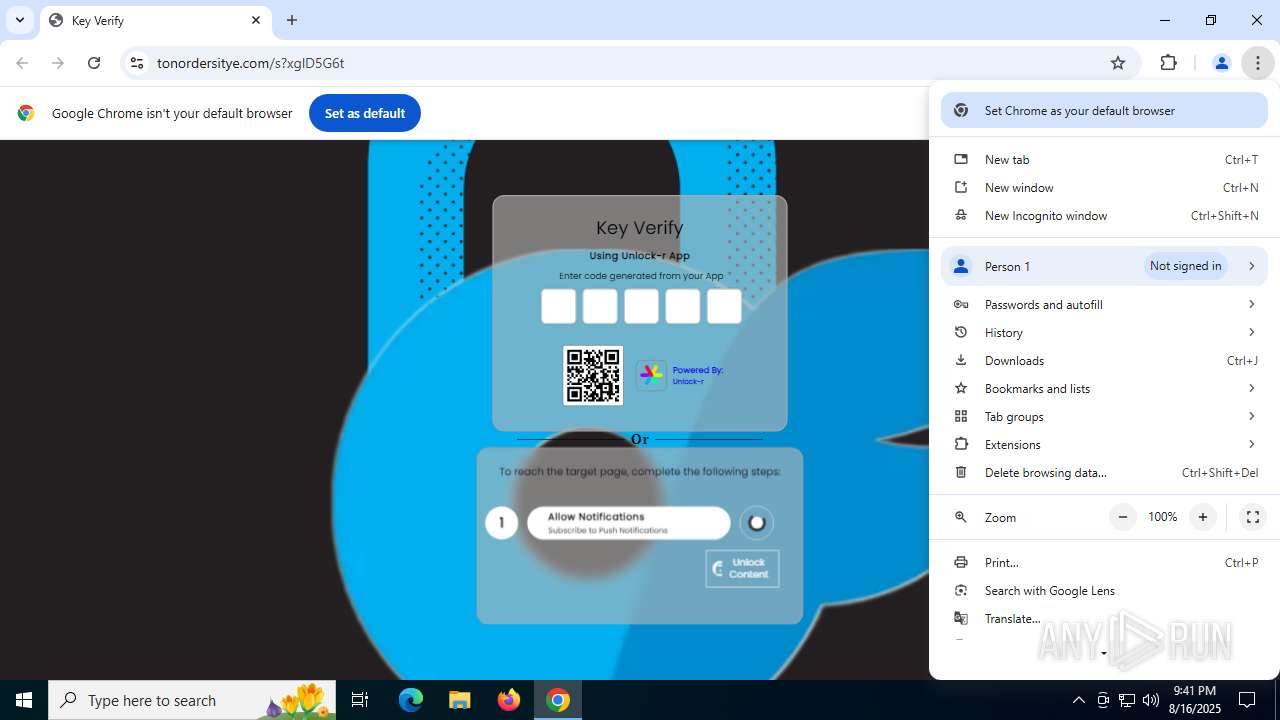Open the tab search dropdown arrow

tap(20, 20)
